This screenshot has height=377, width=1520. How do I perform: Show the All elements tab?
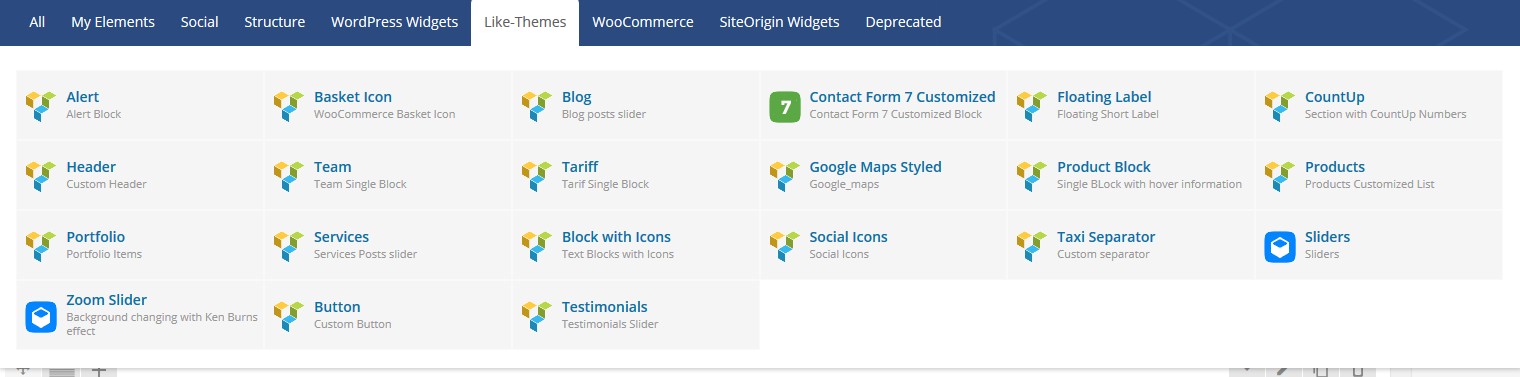point(37,22)
